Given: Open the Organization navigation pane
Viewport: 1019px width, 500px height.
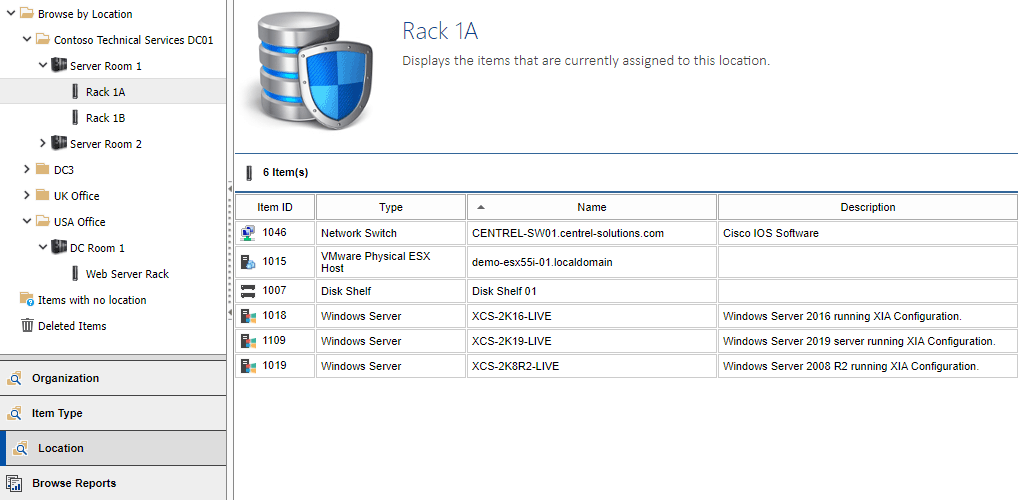Looking at the screenshot, I should [x=65, y=378].
